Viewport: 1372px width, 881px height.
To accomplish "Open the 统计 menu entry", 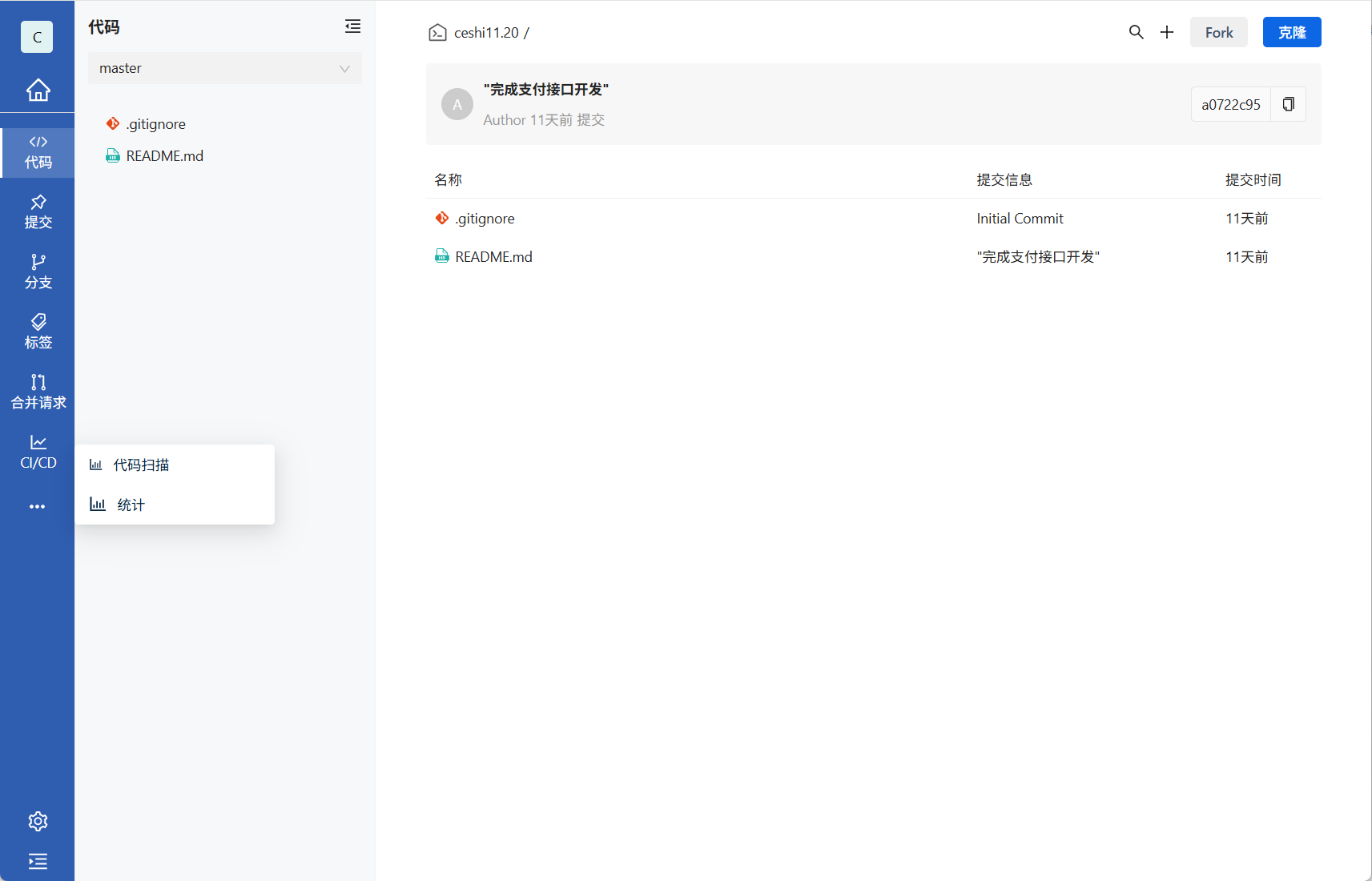I will pyautogui.click(x=131, y=505).
